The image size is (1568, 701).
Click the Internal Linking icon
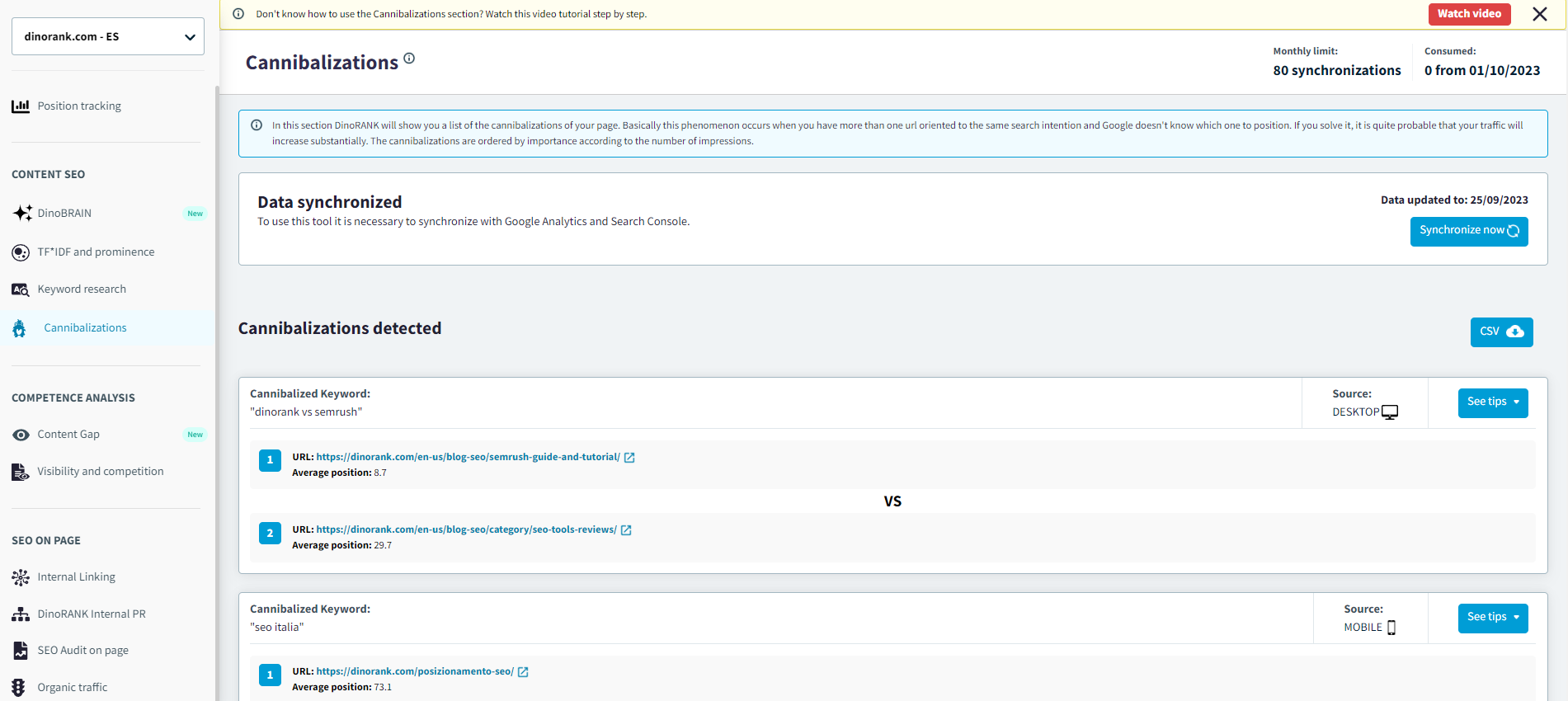pos(21,577)
